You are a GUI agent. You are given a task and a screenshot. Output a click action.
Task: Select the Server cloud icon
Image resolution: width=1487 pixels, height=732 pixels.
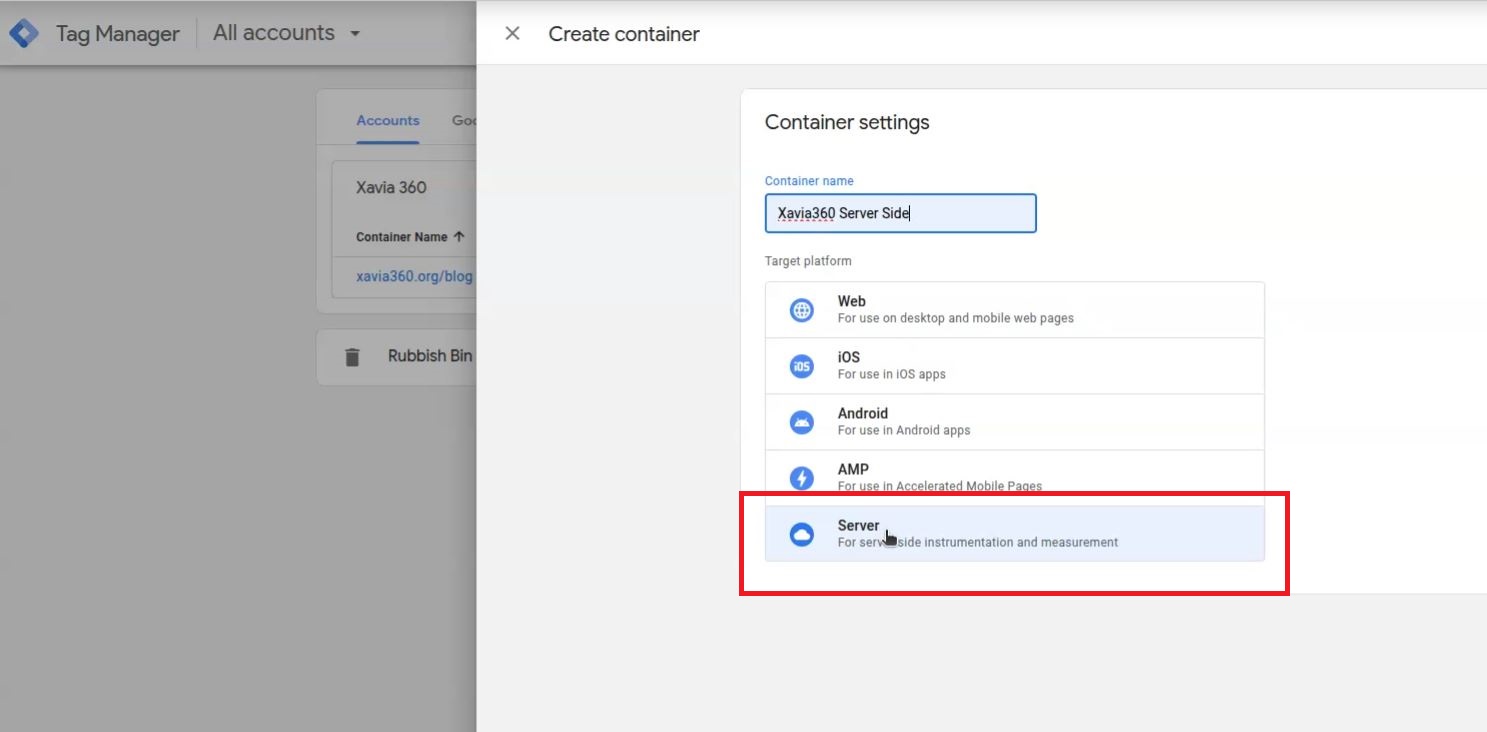[x=802, y=534]
